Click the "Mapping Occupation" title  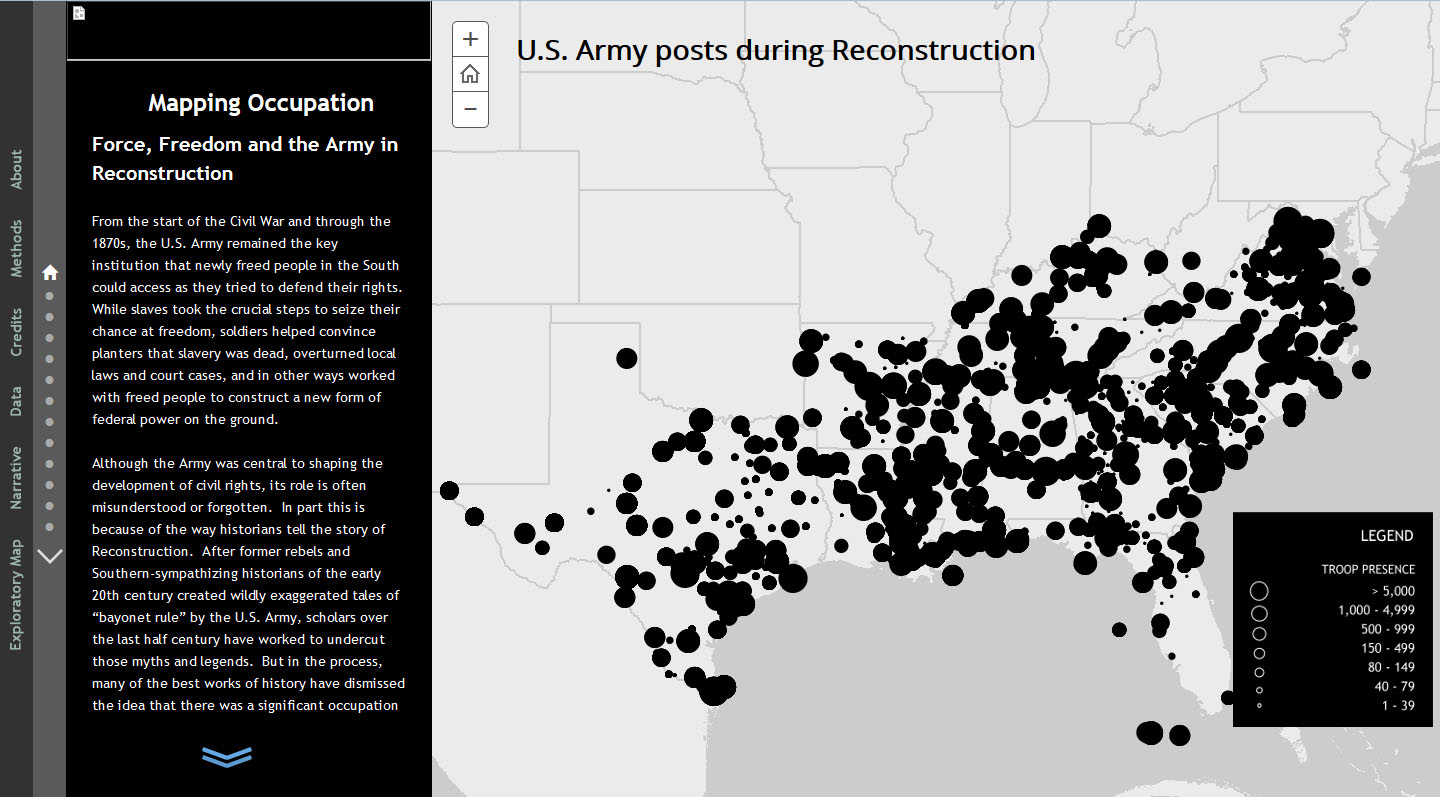pyautogui.click(x=261, y=103)
